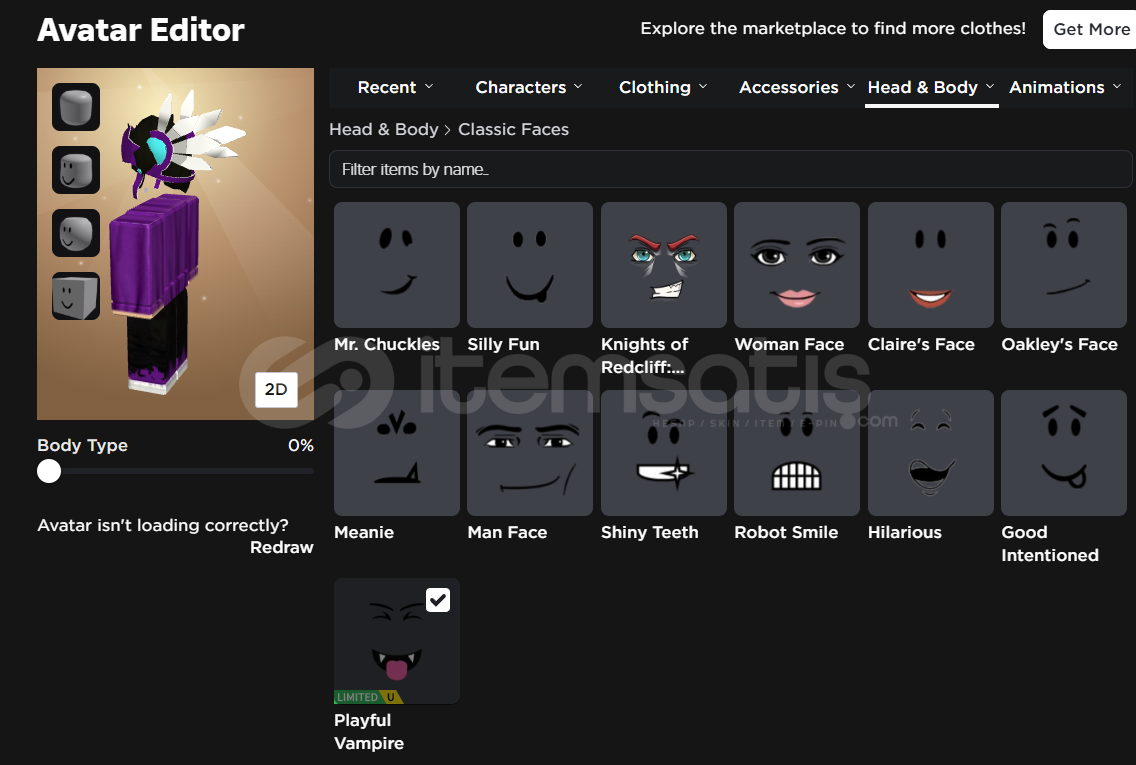Open the 'Mr. Chuckles' name label
The image size is (1136, 765).
[387, 345]
